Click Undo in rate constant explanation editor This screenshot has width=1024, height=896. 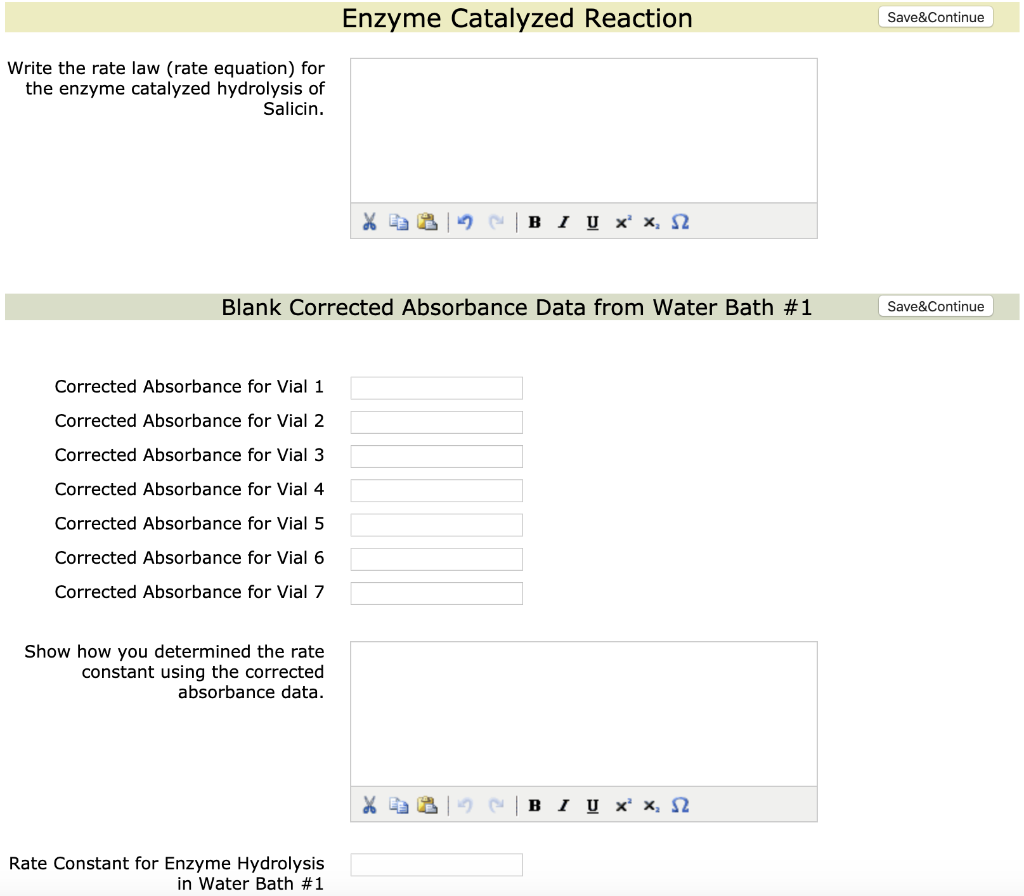465,805
